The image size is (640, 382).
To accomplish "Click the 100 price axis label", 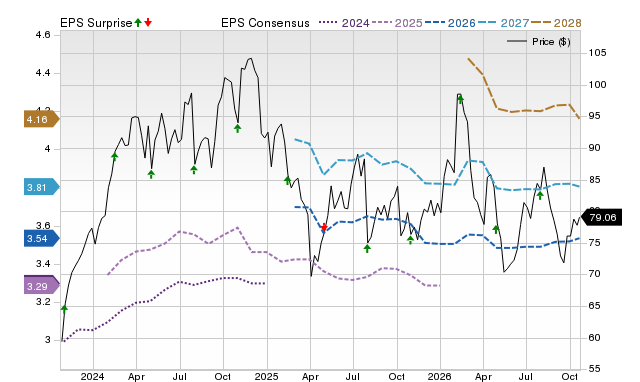I will 598,84.
